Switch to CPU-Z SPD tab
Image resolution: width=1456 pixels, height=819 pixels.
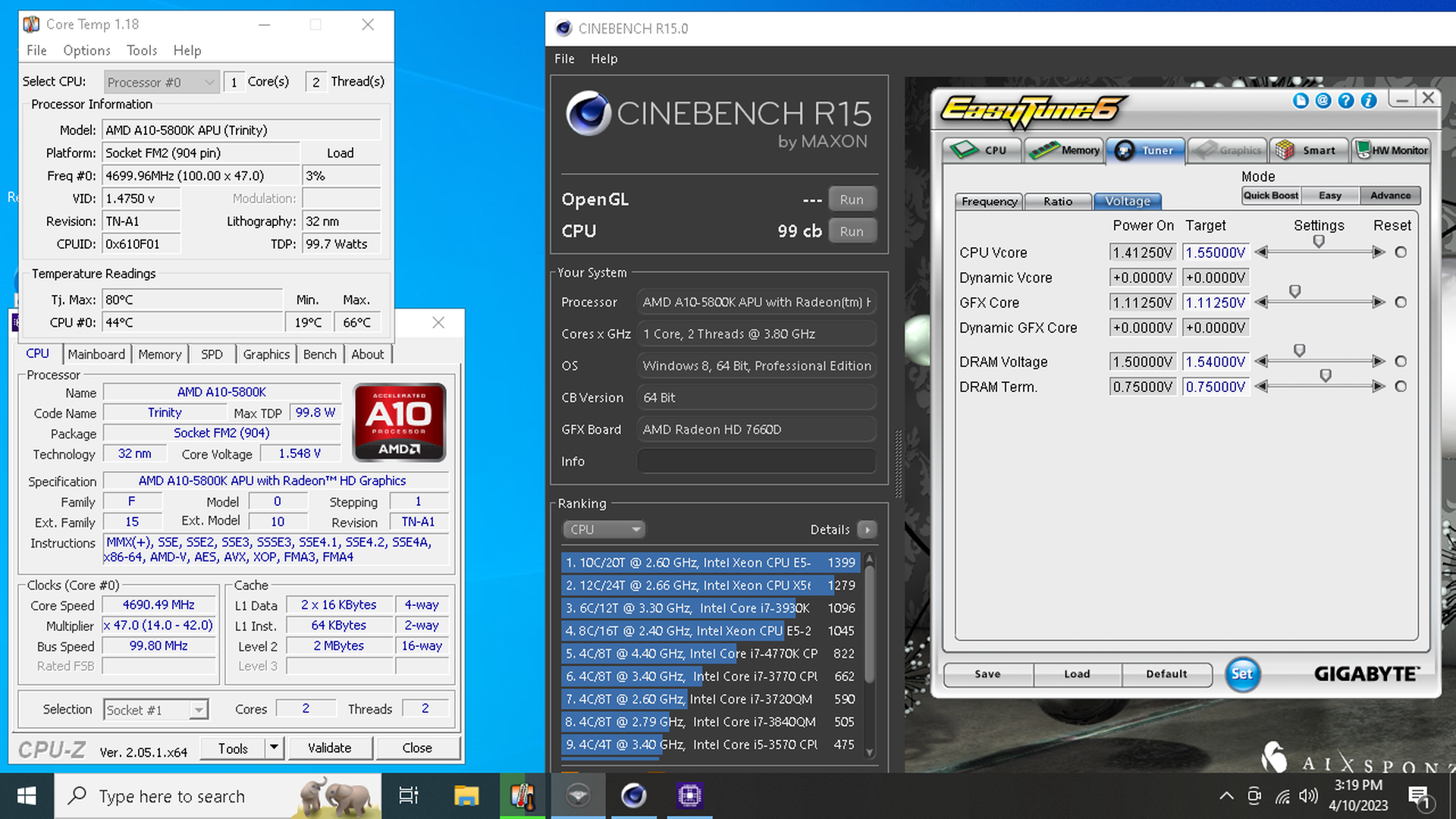click(x=212, y=354)
